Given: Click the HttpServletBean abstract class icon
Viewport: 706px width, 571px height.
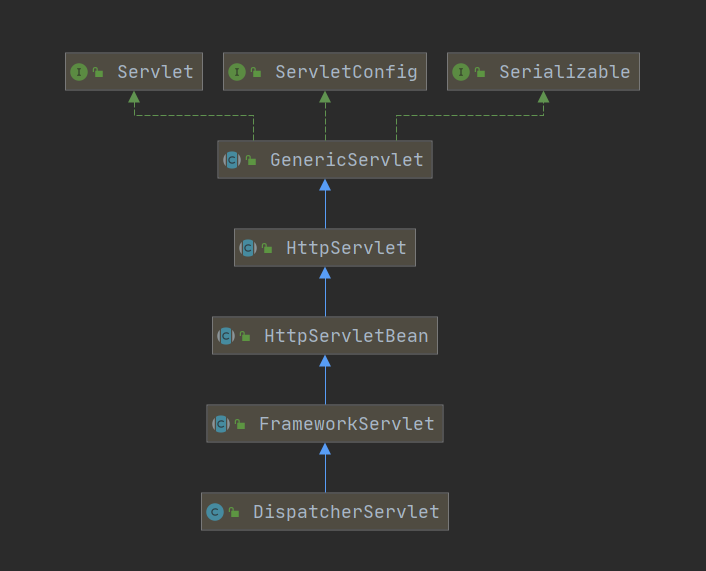Looking at the screenshot, I should [226, 336].
